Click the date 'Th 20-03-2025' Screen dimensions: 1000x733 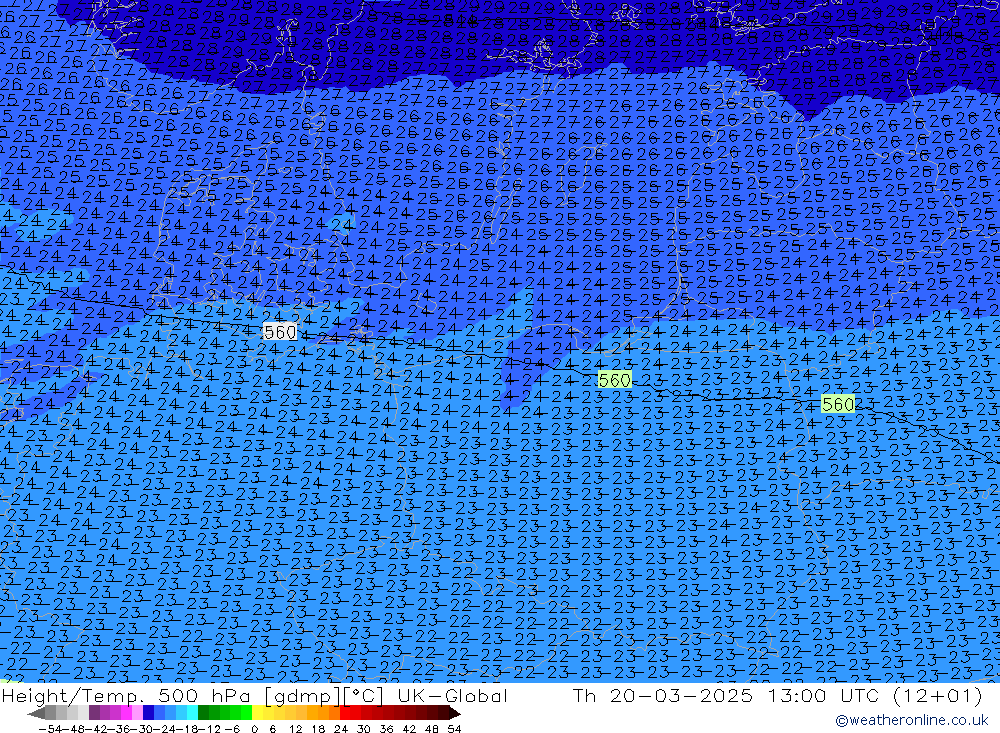coord(663,695)
